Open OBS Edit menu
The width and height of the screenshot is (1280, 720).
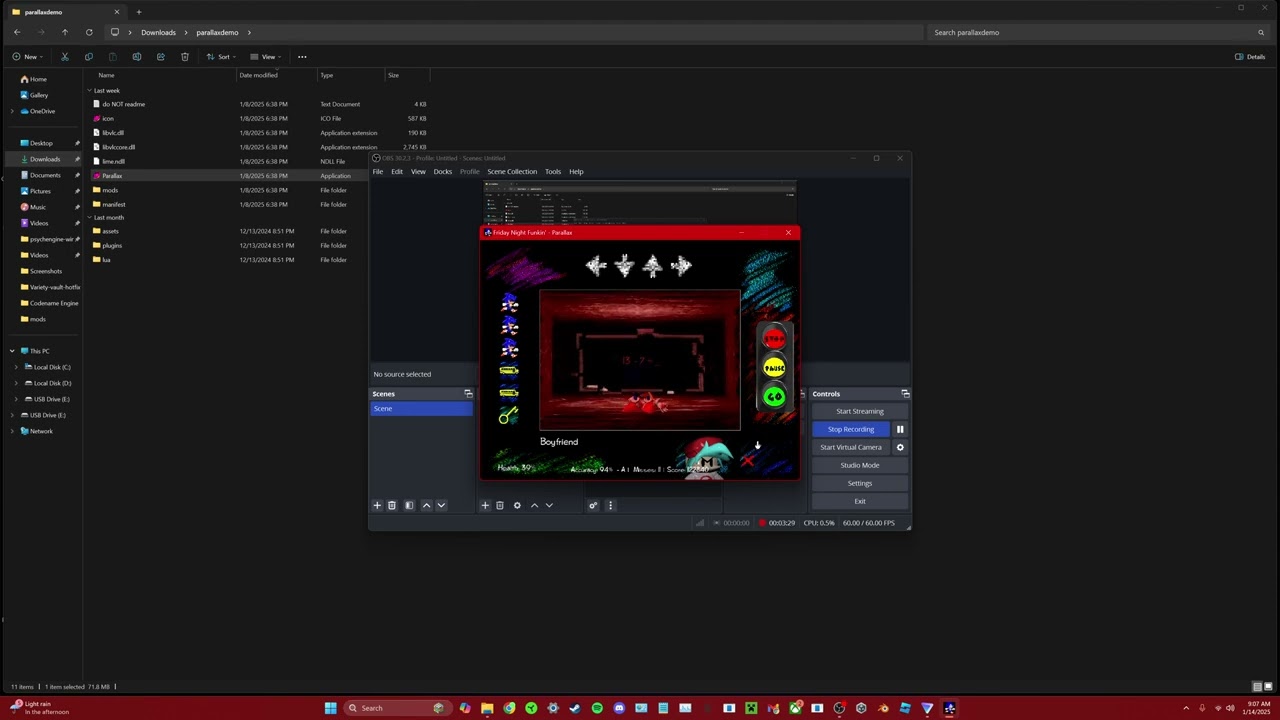tap(397, 172)
